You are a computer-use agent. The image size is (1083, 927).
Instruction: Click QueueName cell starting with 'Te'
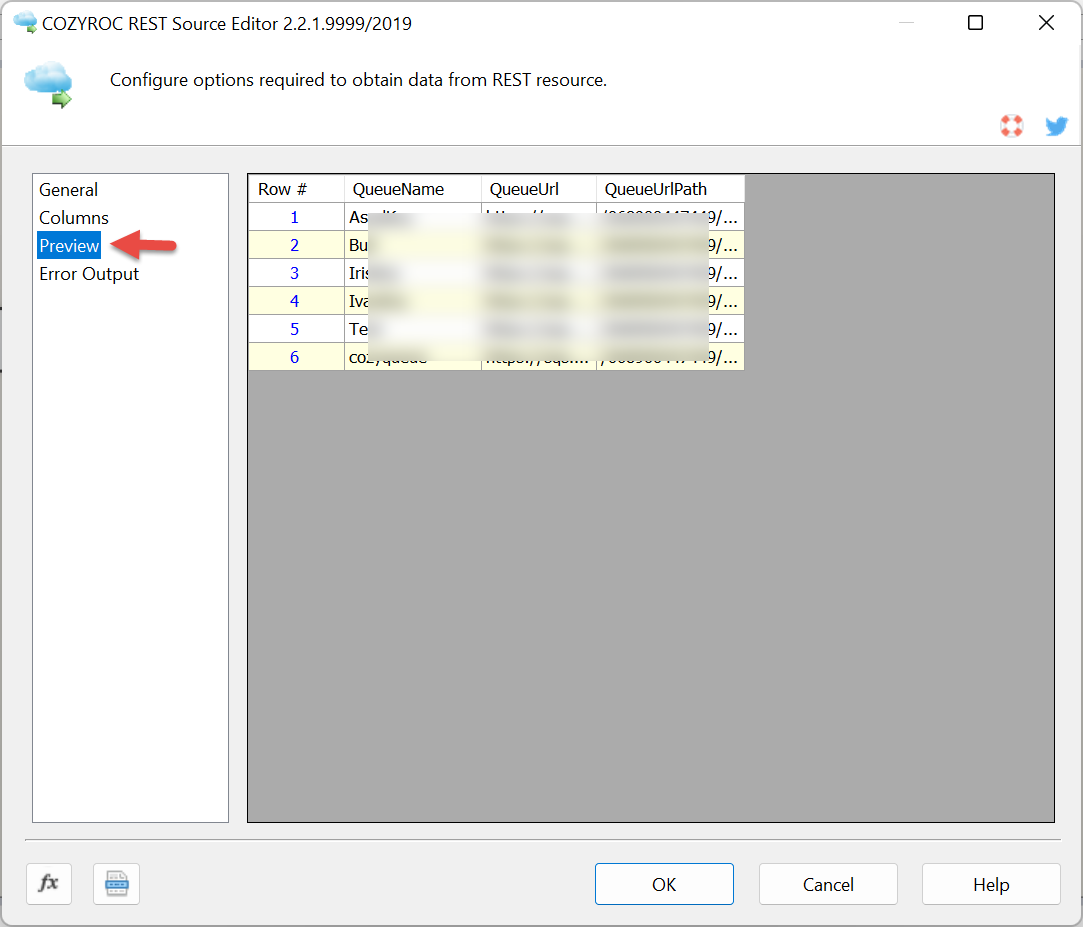(x=413, y=329)
